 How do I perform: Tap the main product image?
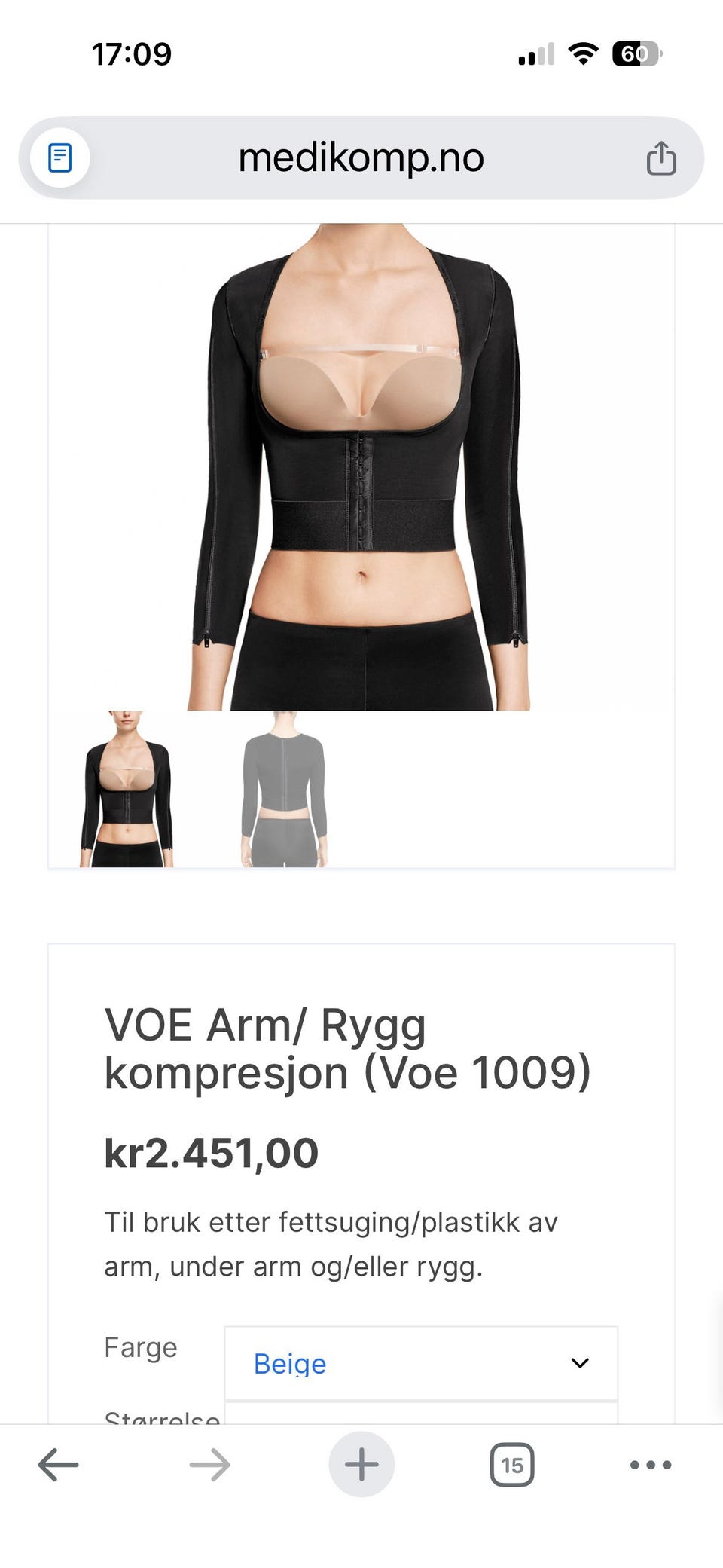pyautogui.click(x=360, y=467)
